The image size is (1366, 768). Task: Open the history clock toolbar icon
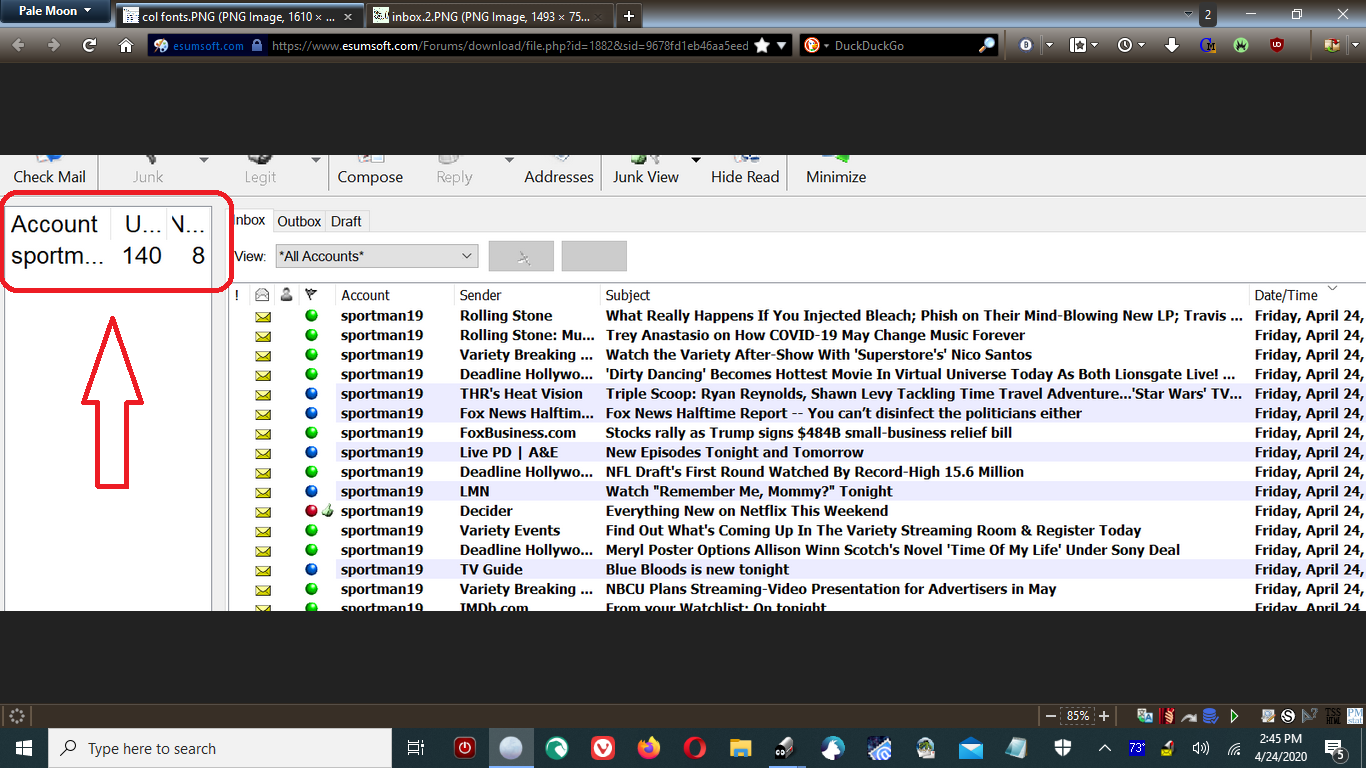pyautogui.click(x=1126, y=45)
